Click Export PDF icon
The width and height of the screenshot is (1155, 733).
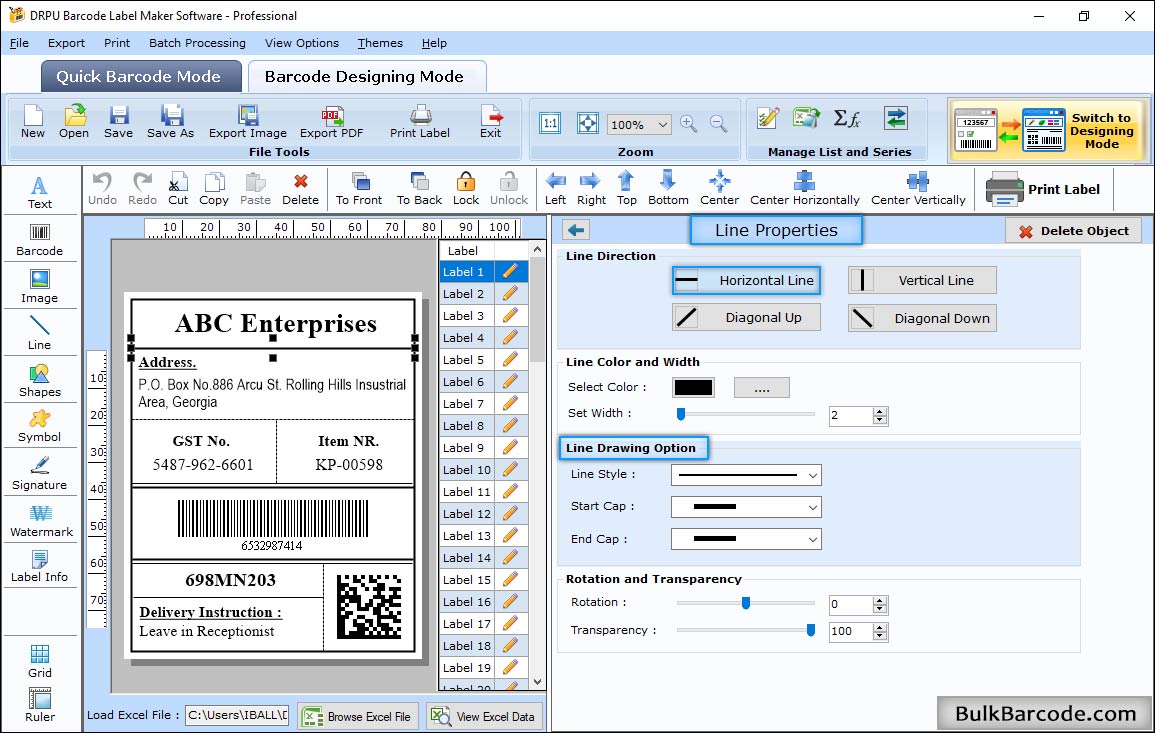click(331, 122)
